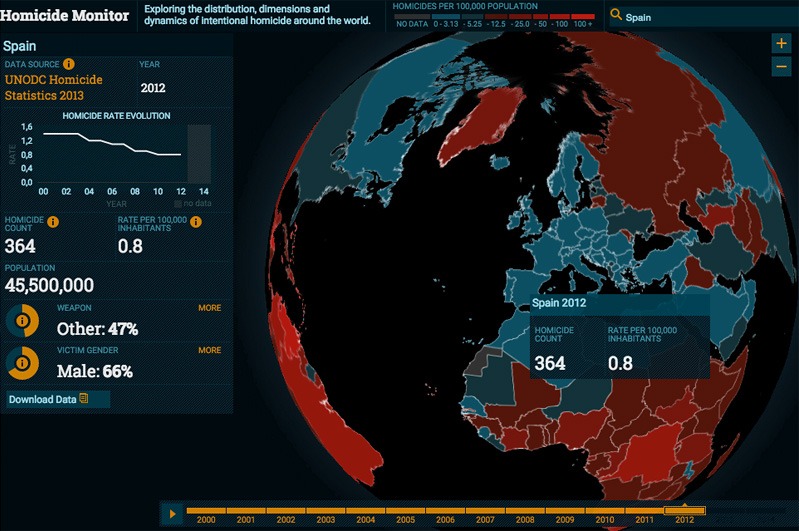Click the Rate per 100,000 info icon

[196, 222]
